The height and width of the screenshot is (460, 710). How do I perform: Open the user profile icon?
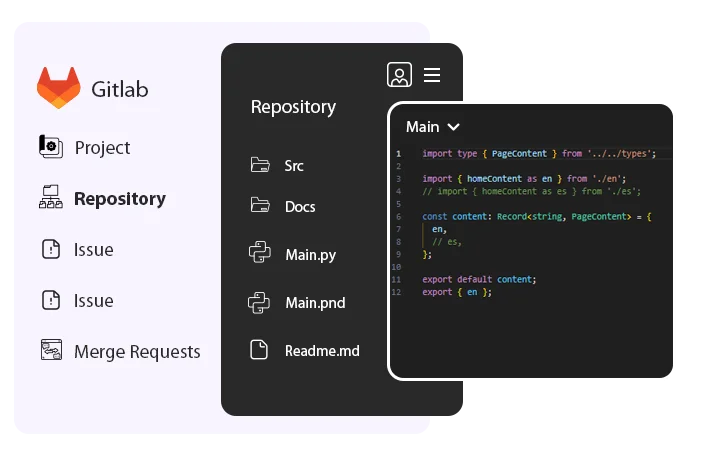399,75
